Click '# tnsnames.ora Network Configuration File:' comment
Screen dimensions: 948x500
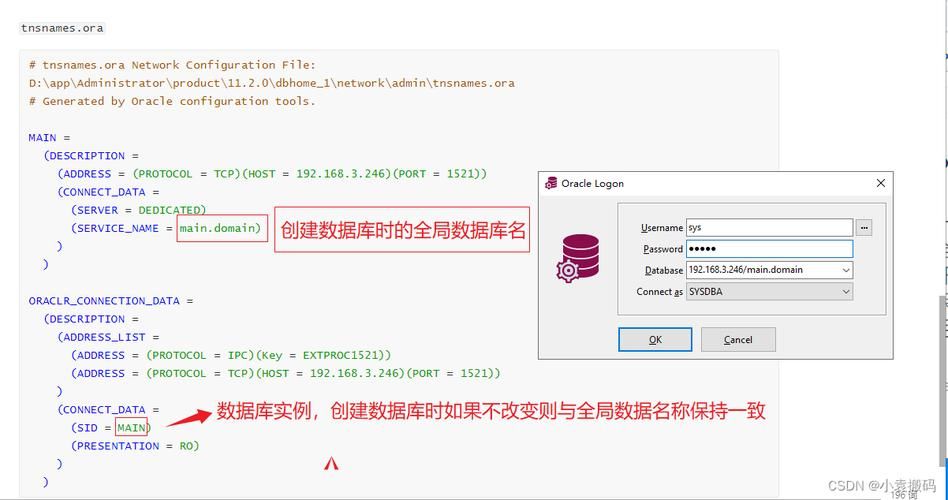[172, 65]
